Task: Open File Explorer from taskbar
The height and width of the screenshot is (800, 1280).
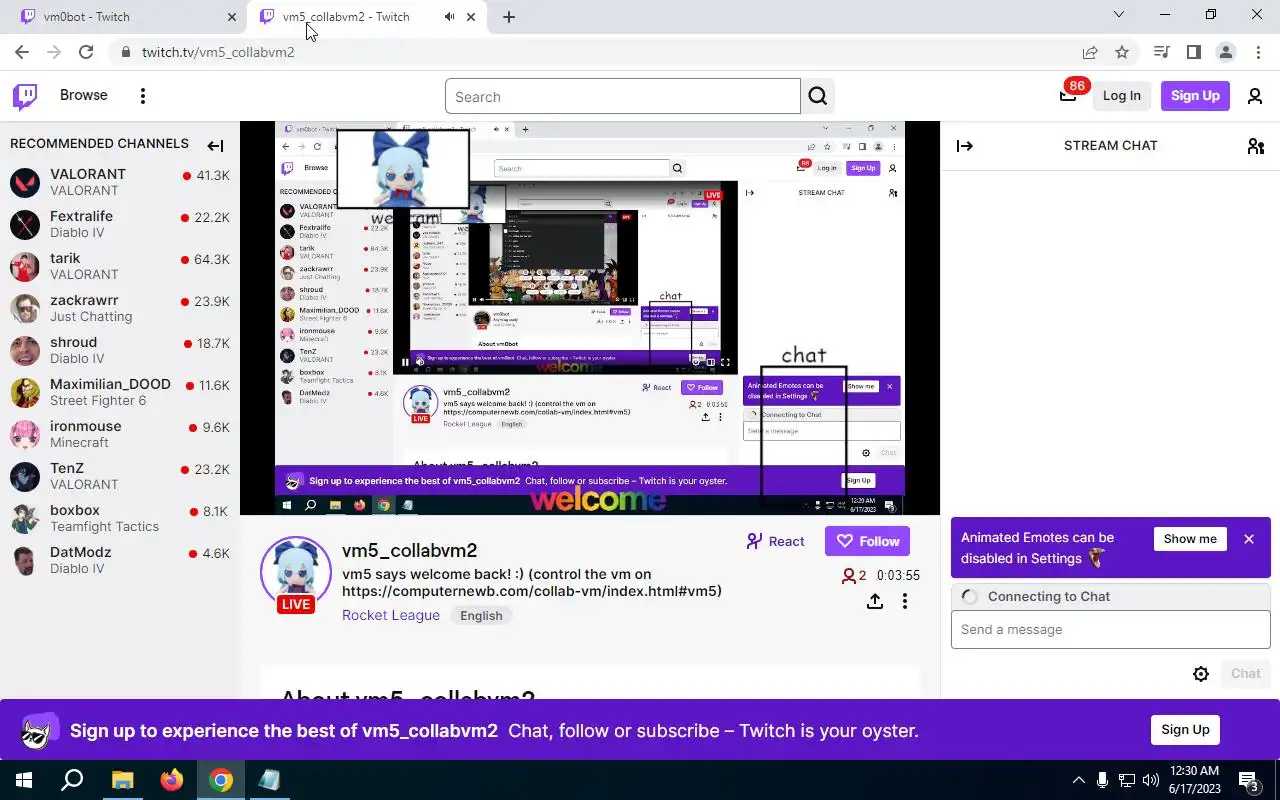Action: (122, 780)
